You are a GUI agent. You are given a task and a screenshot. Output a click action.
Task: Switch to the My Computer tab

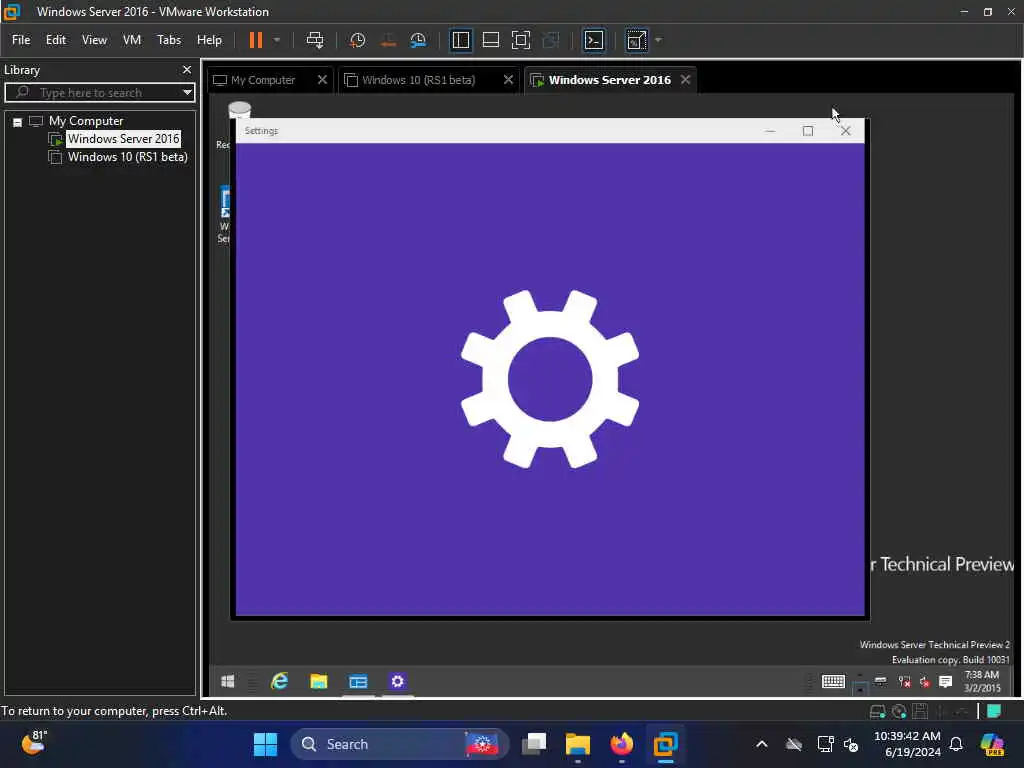click(263, 80)
